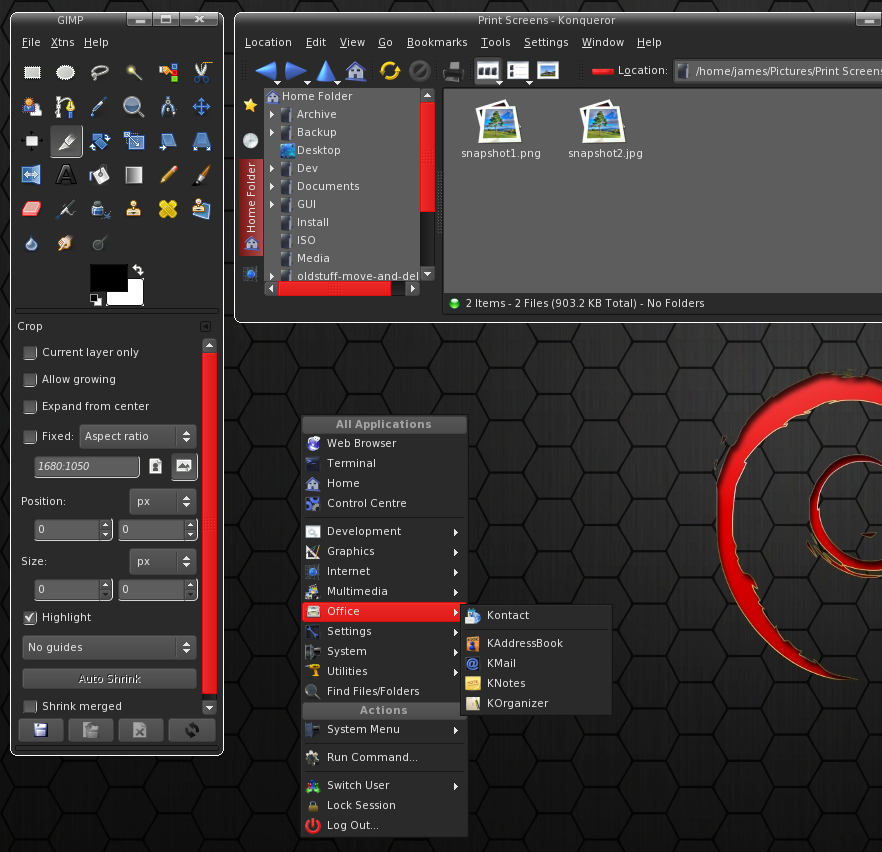Launch KMail from Office submenu
This screenshot has width=882, height=852.
point(536,664)
